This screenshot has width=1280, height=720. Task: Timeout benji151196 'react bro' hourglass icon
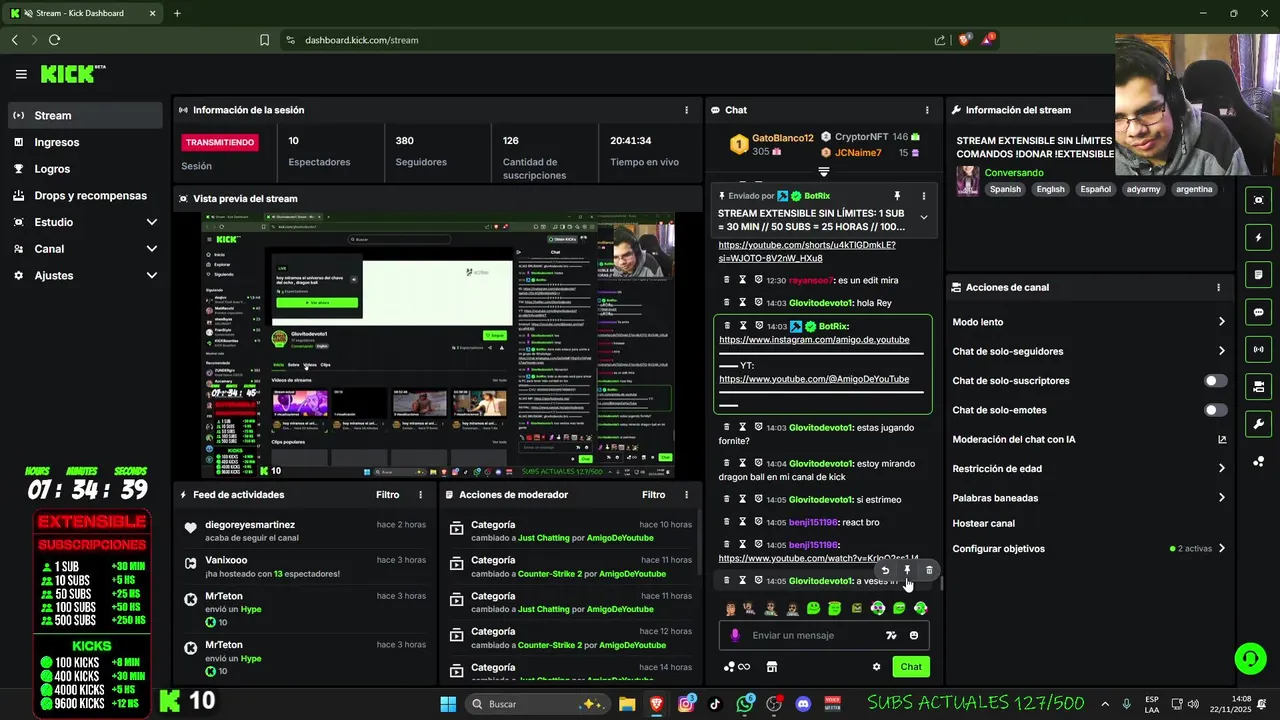click(x=742, y=522)
